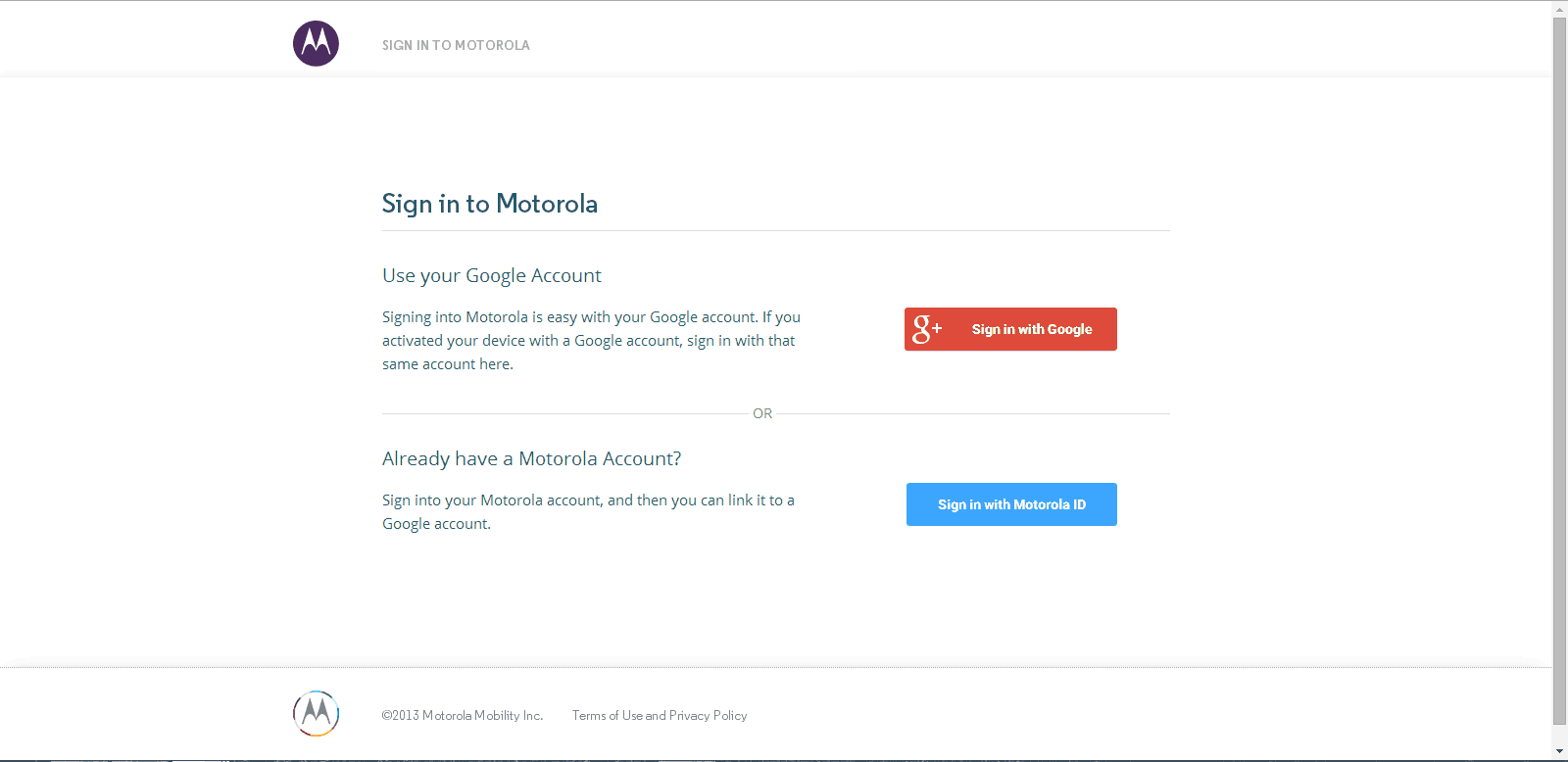
Task: Click the horizontal rule under the page heading
Action: pyautogui.click(x=776, y=231)
